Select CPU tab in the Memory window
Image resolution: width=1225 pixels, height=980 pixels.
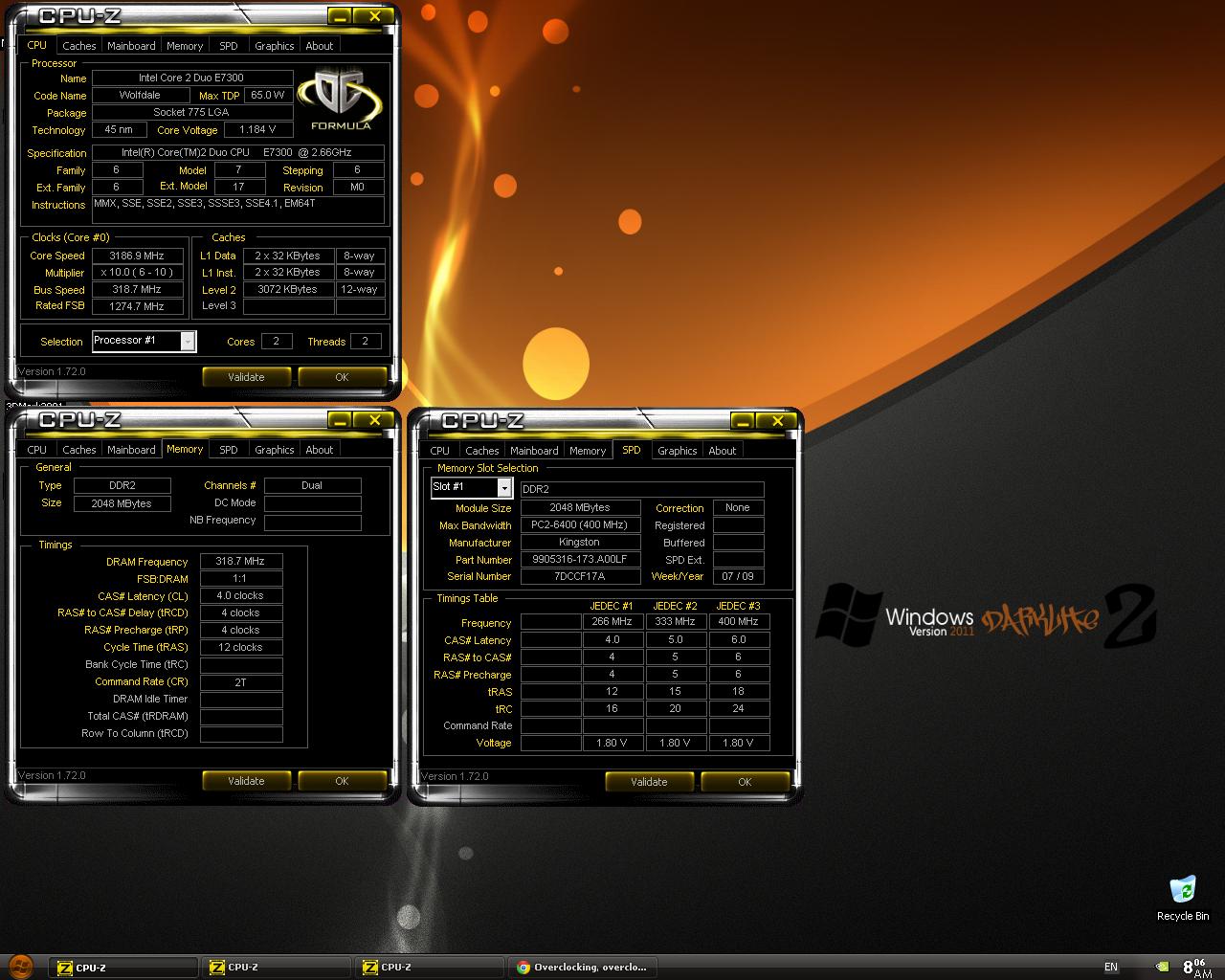36,450
